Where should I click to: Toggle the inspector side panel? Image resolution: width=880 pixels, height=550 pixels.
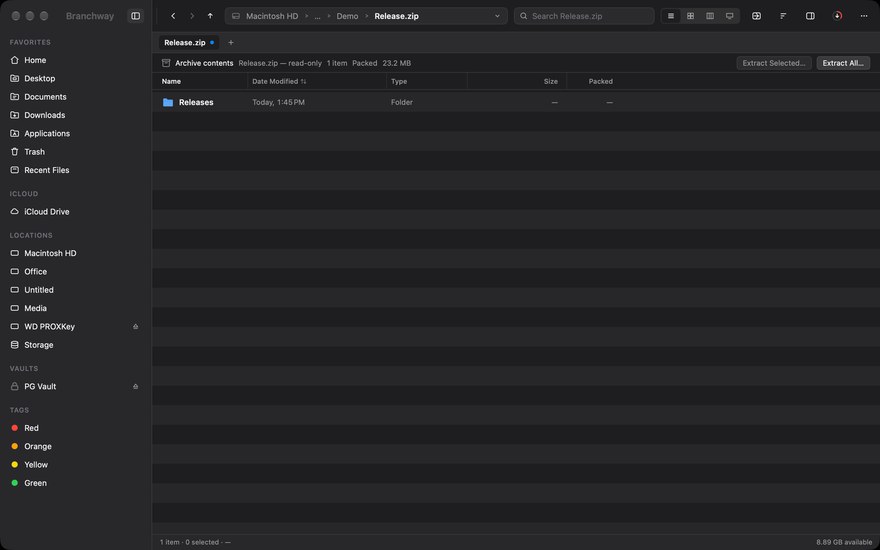click(810, 16)
